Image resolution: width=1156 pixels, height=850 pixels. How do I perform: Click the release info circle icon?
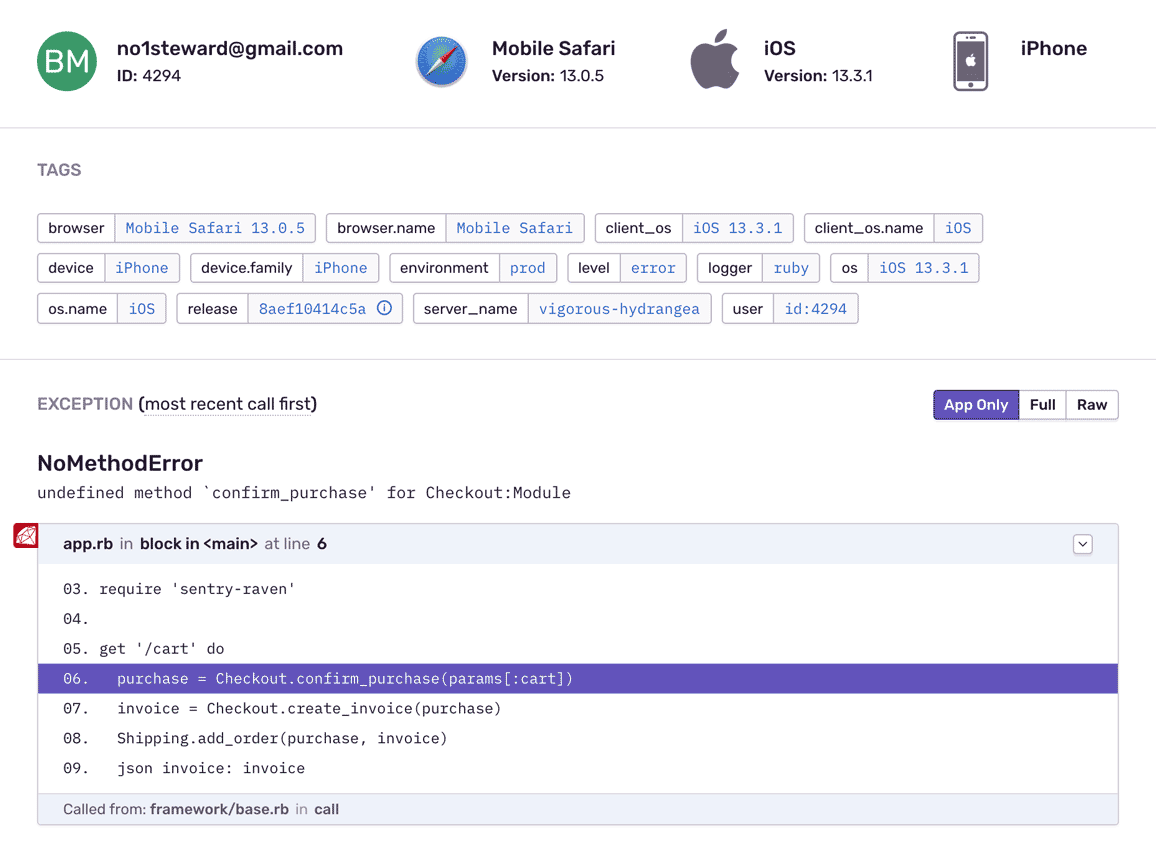pos(384,309)
